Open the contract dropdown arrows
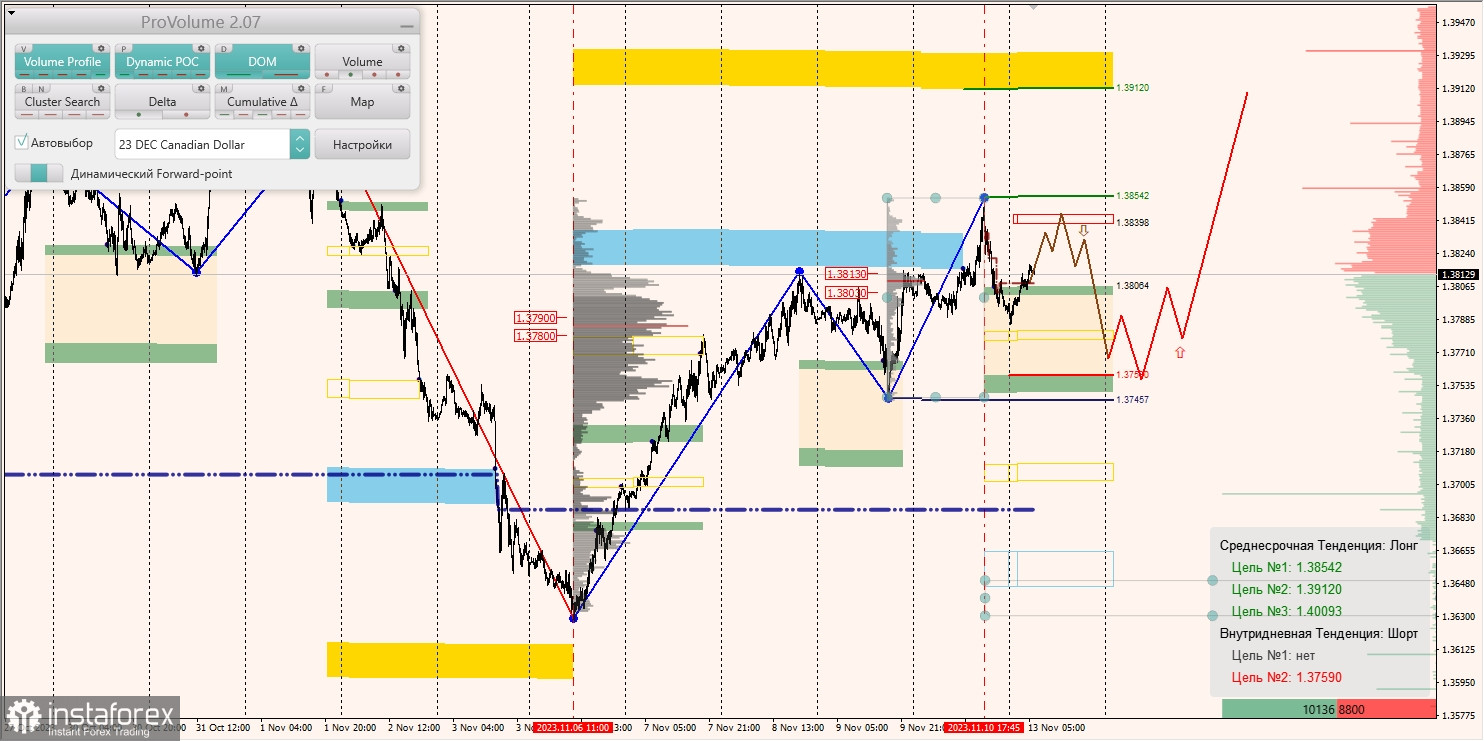The width and height of the screenshot is (1484, 741). tap(300, 144)
